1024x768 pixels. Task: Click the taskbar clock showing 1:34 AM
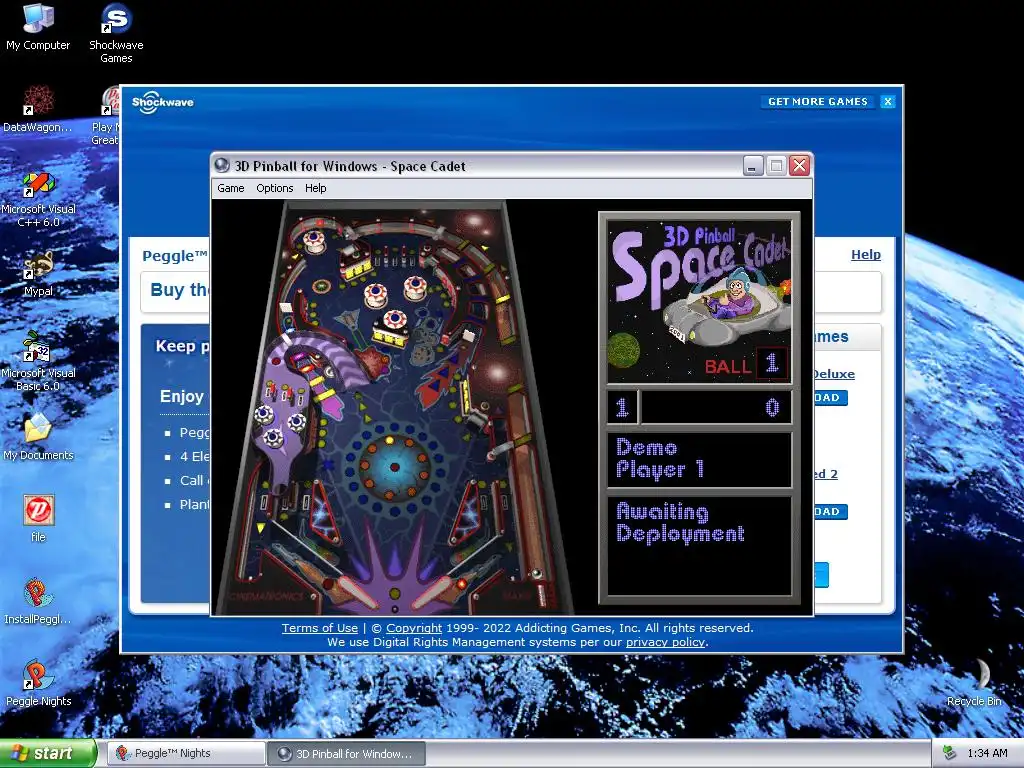[987, 753]
